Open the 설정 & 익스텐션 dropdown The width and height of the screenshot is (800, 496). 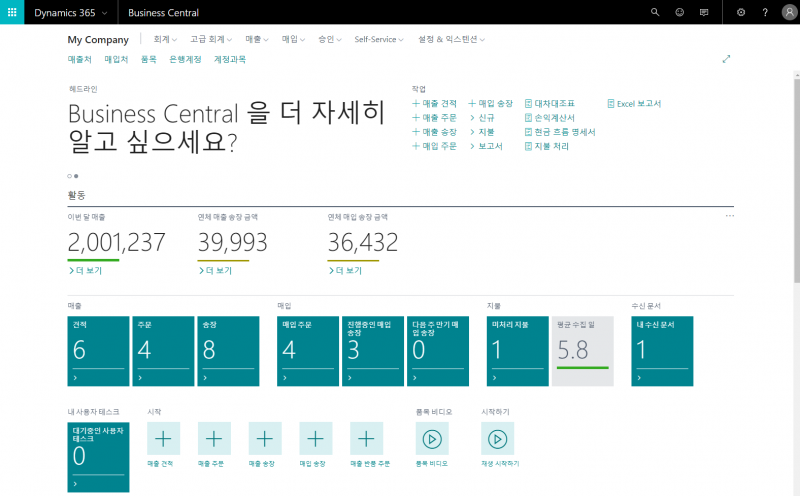pos(451,39)
